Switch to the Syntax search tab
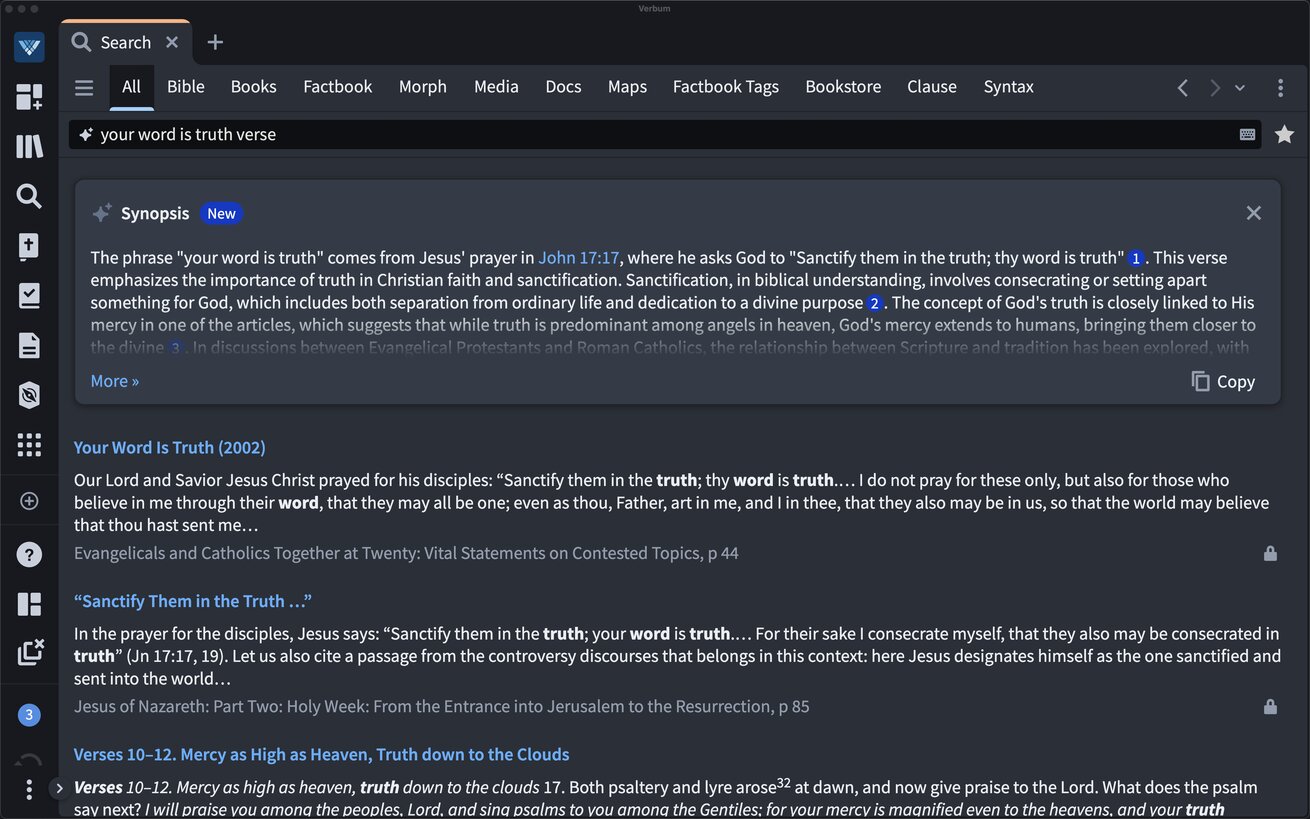This screenshot has height=819, width=1310. click(1008, 87)
